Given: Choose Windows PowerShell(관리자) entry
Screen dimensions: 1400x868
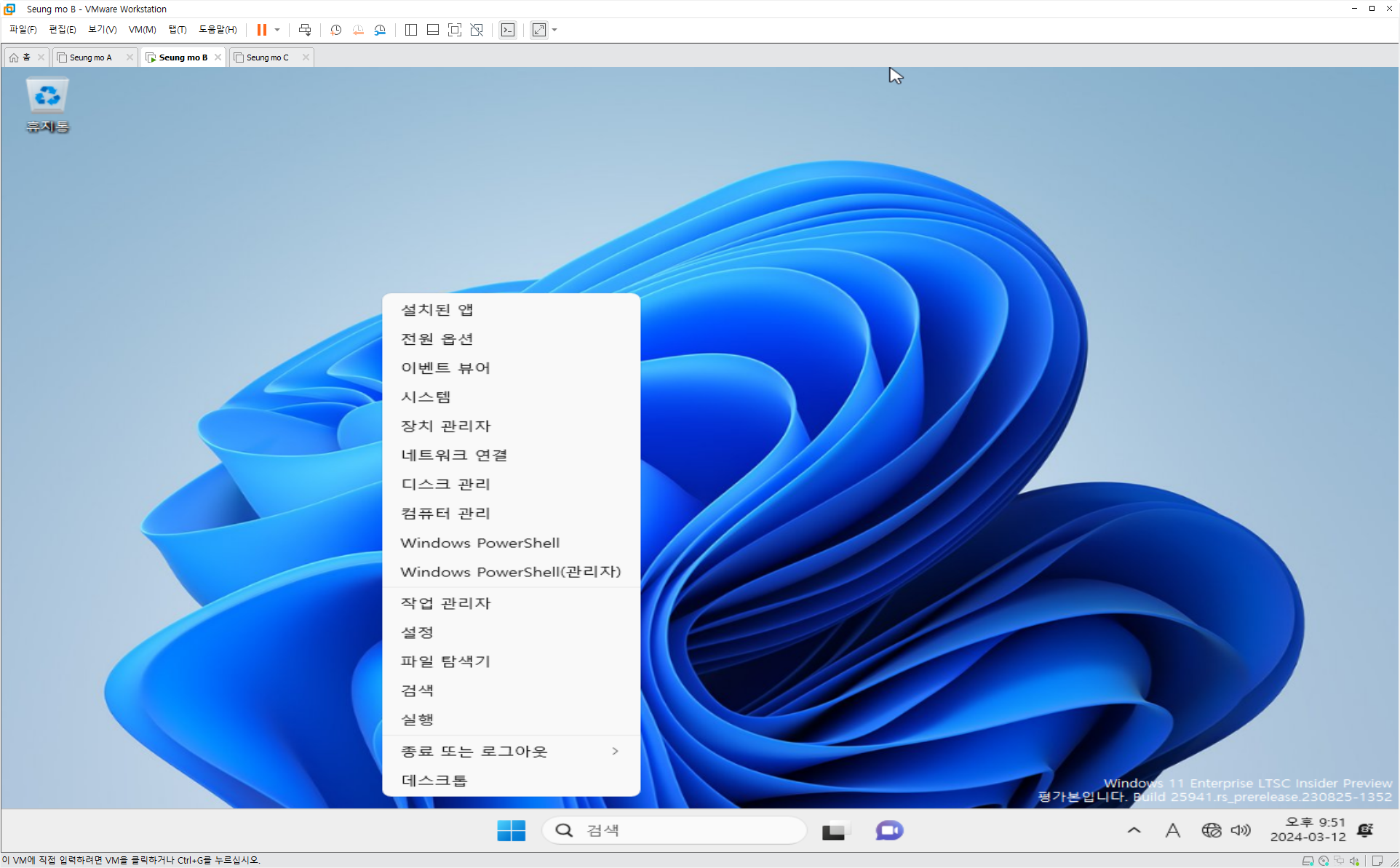Looking at the screenshot, I should [x=510, y=571].
